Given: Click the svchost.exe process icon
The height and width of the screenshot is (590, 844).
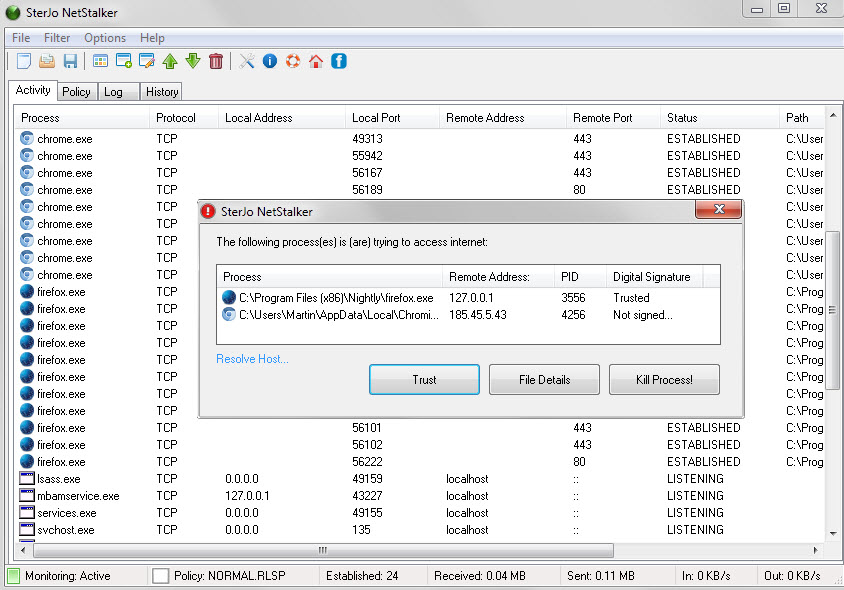Looking at the screenshot, I should click(x=27, y=529).
